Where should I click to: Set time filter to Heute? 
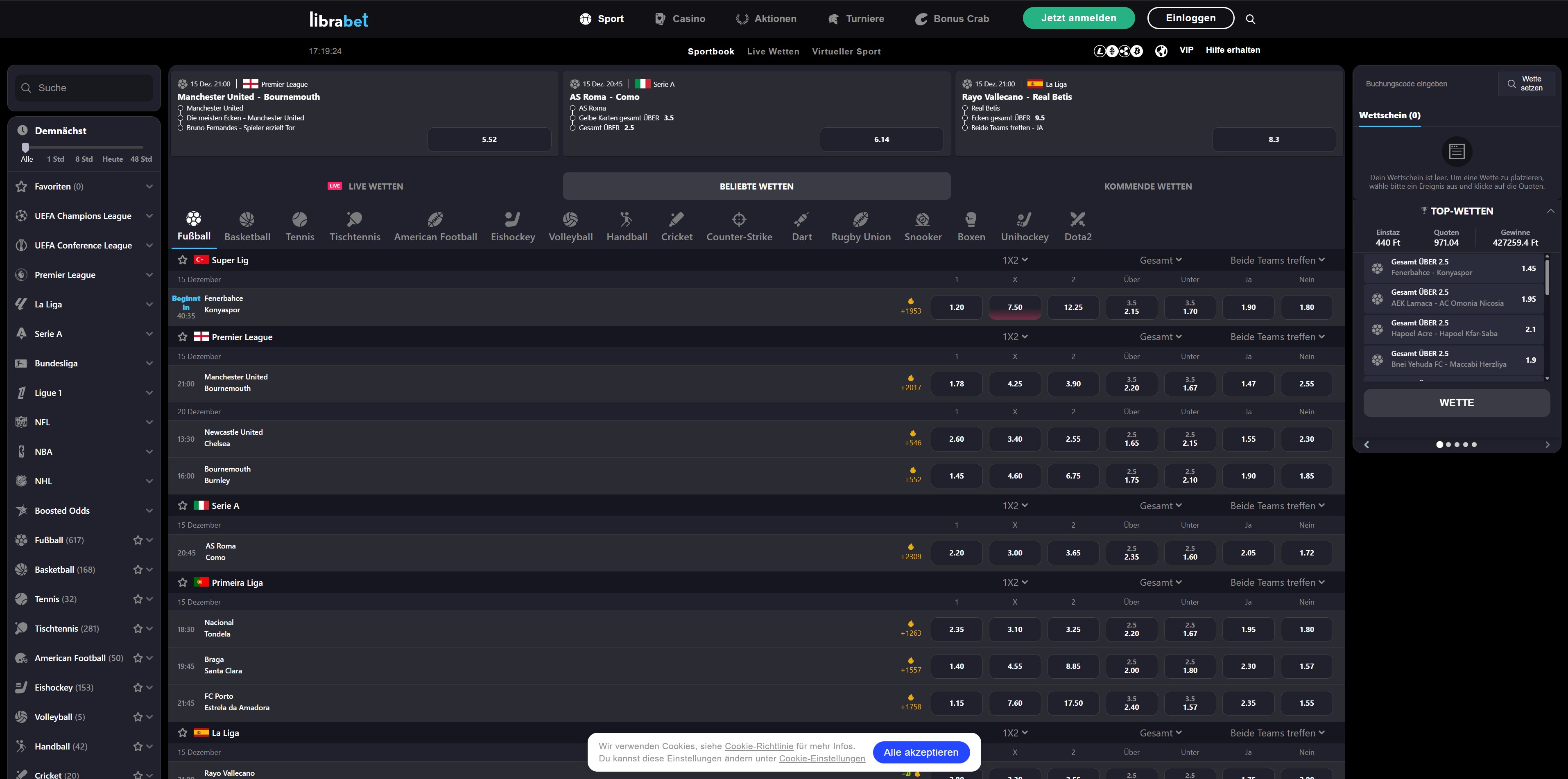pyautogui.click(x=113, y=159)
